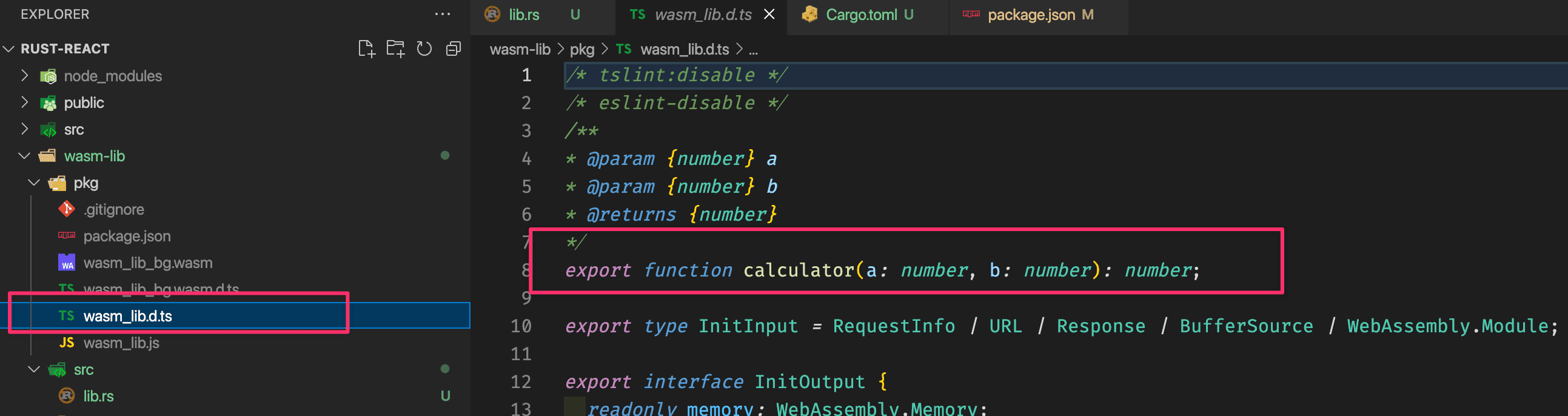
Task: Open wasm_lib.js in the file tree
Action: tap(121, 343)
